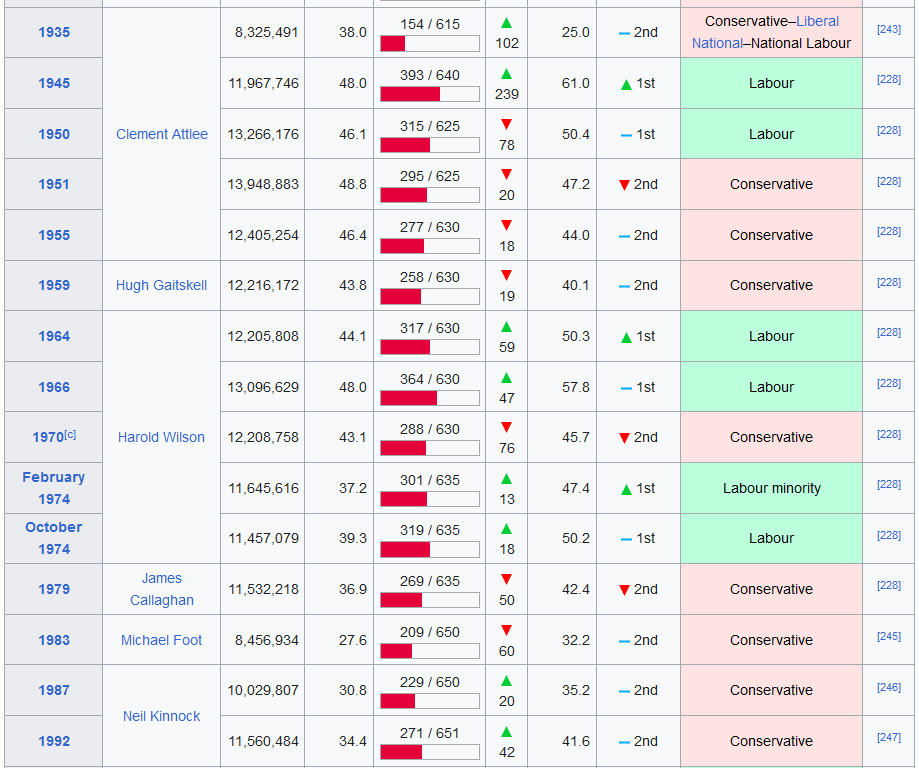Open the 1935 election link
This screenshot has height=768, width=919.
[x=54, y=32]
